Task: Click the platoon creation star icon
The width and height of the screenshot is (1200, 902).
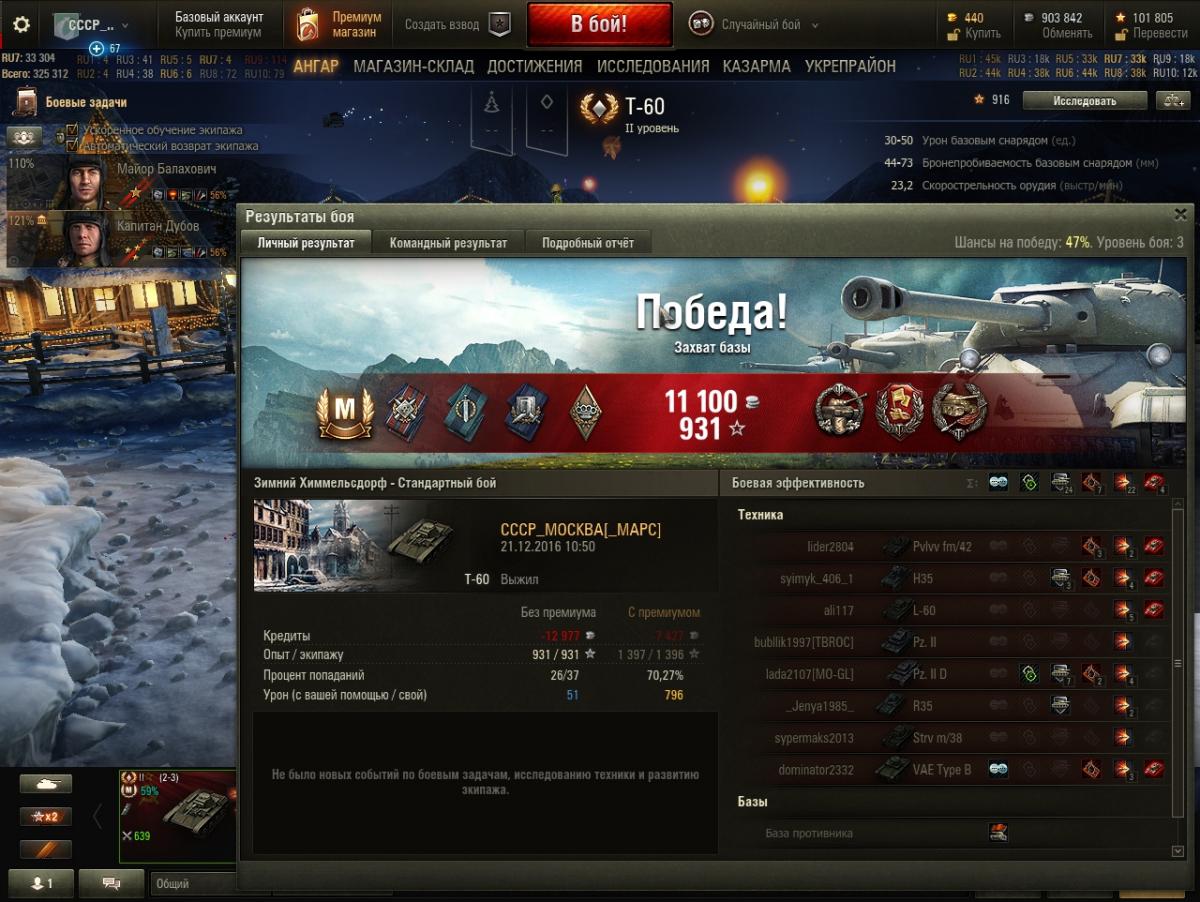Action: [x=499, y=25]
